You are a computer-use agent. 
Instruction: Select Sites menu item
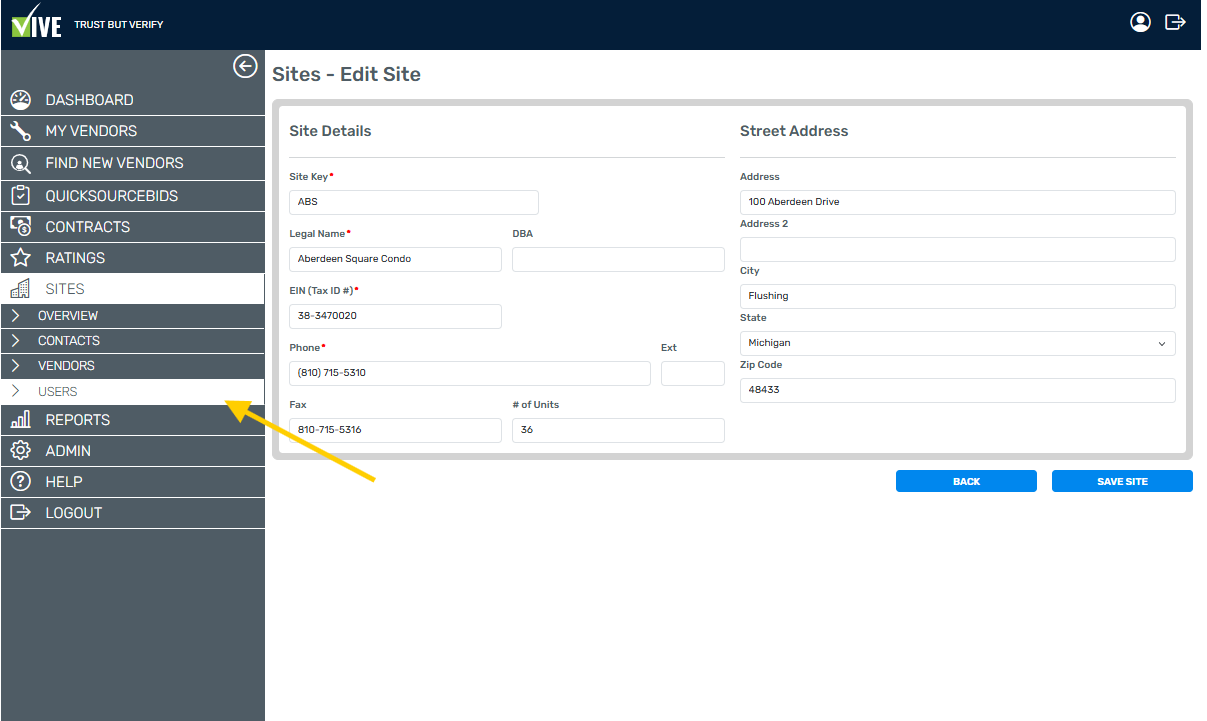[132, 289]
